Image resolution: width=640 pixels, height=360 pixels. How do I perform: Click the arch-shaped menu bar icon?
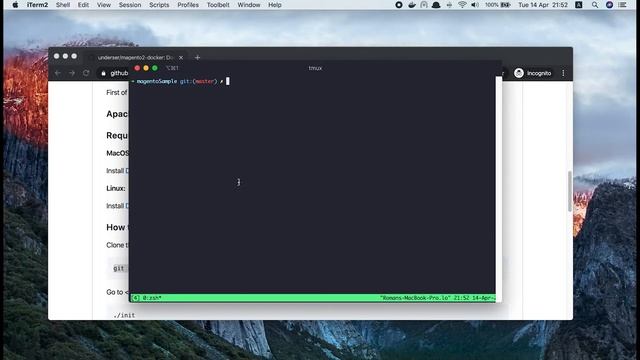pos(424,5)
